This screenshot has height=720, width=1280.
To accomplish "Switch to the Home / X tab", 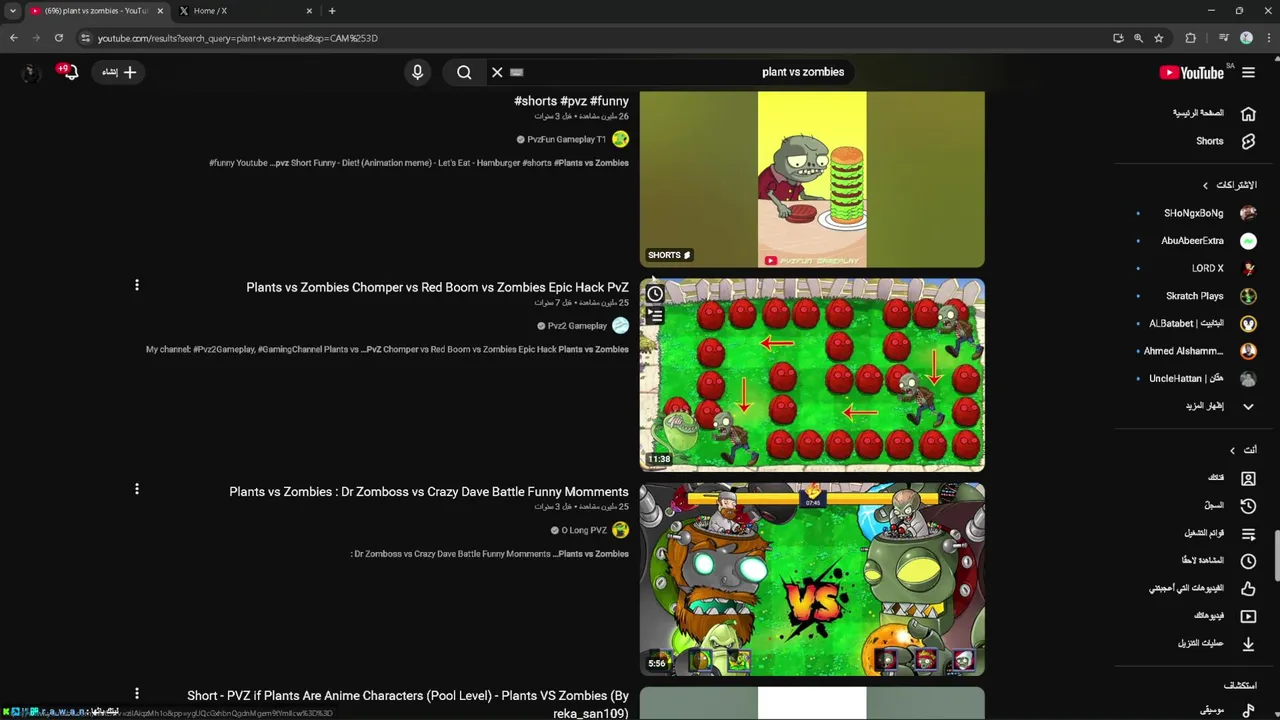I will [x=245, y=11].
